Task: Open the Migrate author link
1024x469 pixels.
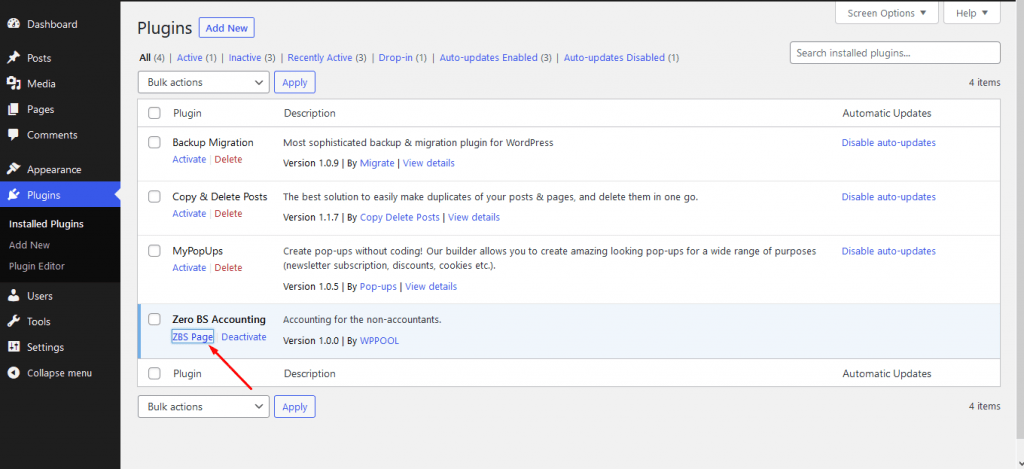Action: click(377, 163)
